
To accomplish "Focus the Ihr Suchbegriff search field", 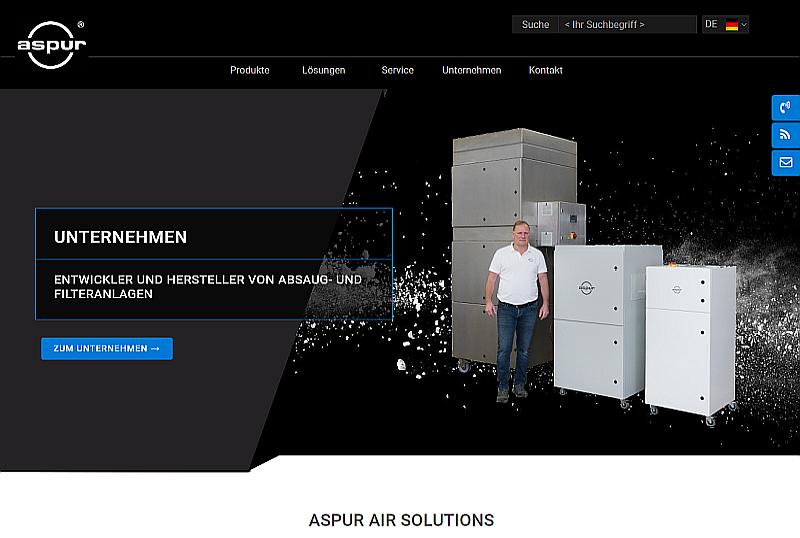I will (x=627, y=25).
